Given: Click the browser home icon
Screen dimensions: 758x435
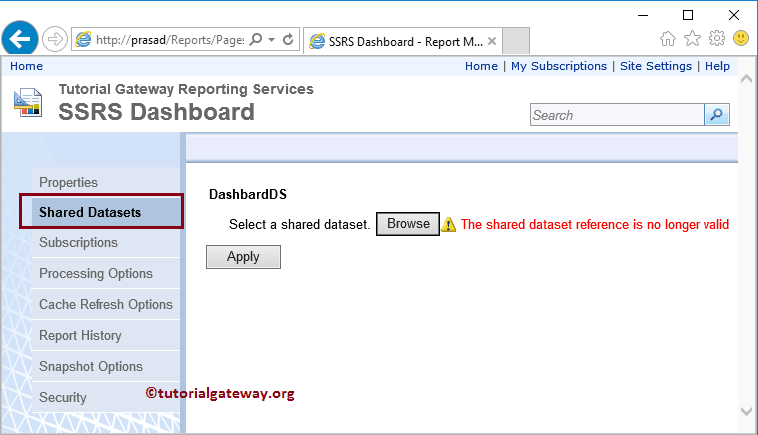Looking at the screenshot, I should (x=668, y=38).
